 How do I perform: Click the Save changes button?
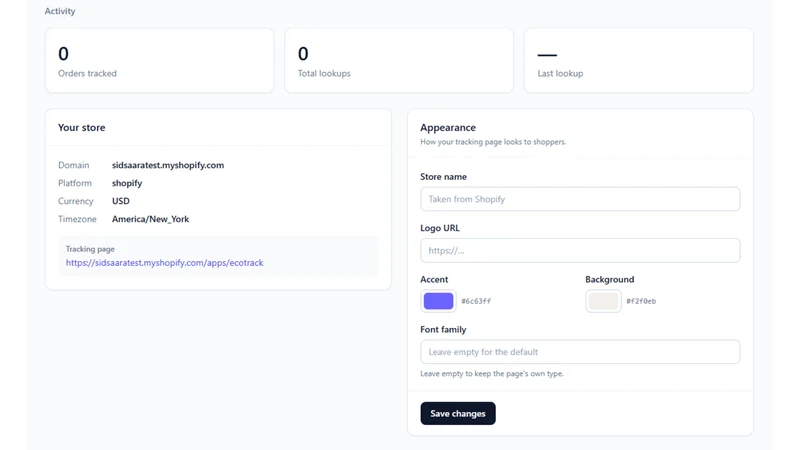[x=458, y=413]
